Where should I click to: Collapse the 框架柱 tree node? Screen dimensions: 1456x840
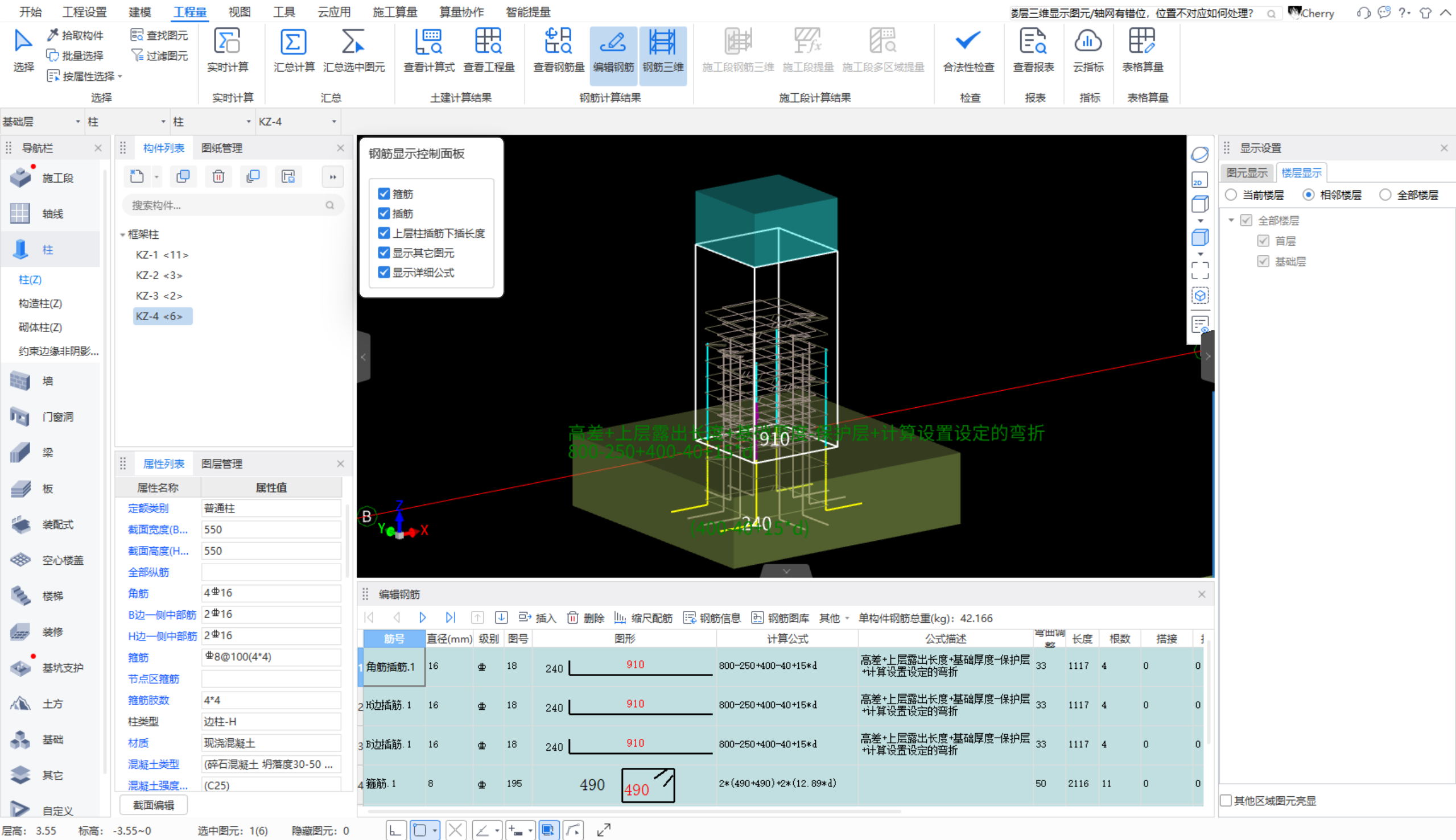(123, 235)
